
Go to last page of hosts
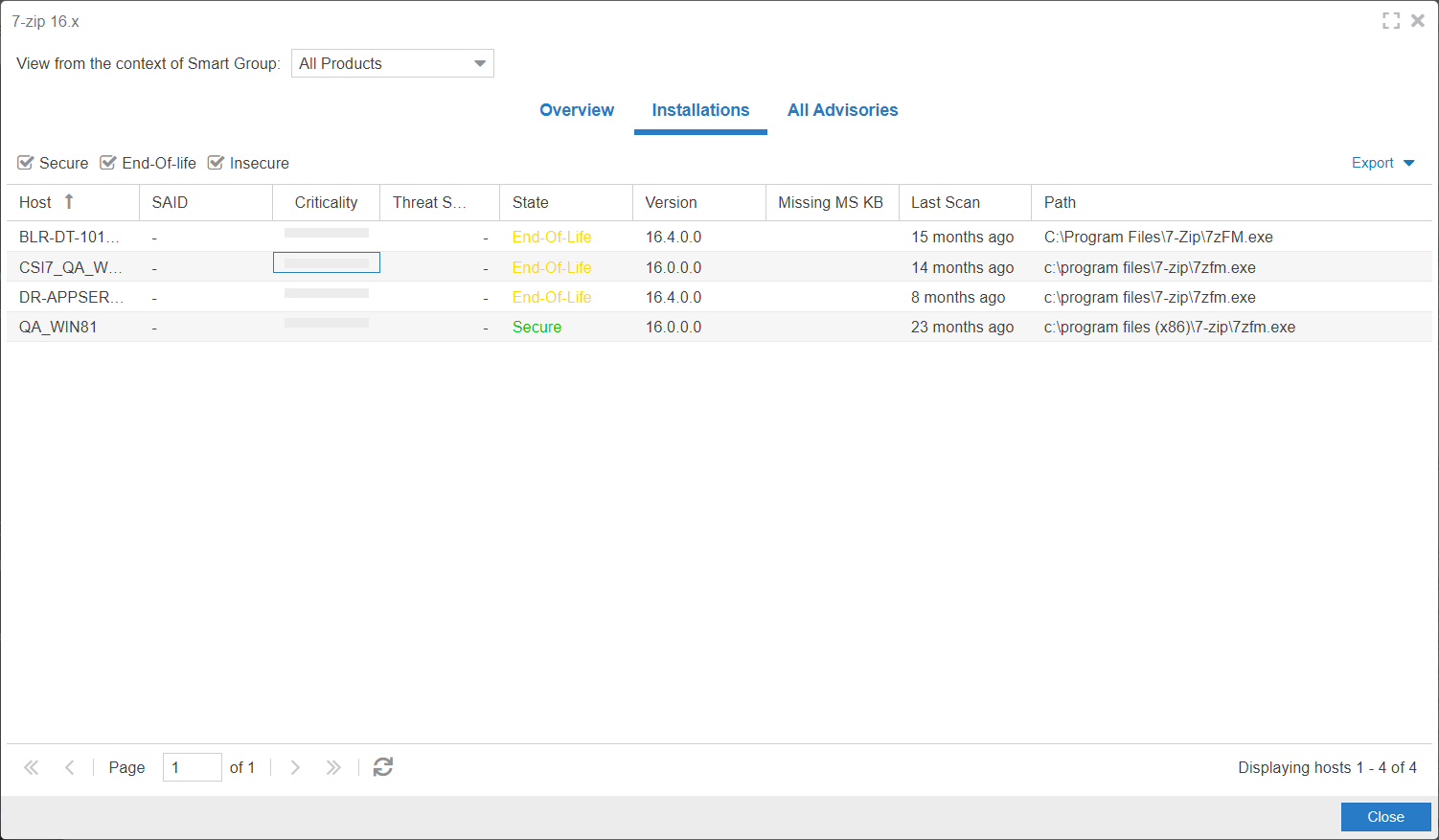(333, 767)
